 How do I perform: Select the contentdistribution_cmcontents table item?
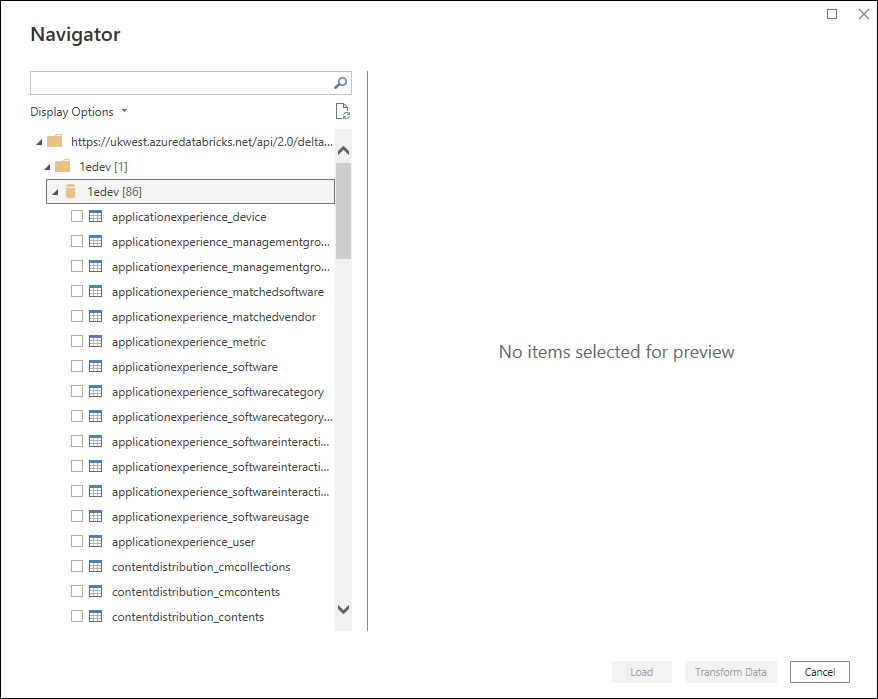point(195,592)
